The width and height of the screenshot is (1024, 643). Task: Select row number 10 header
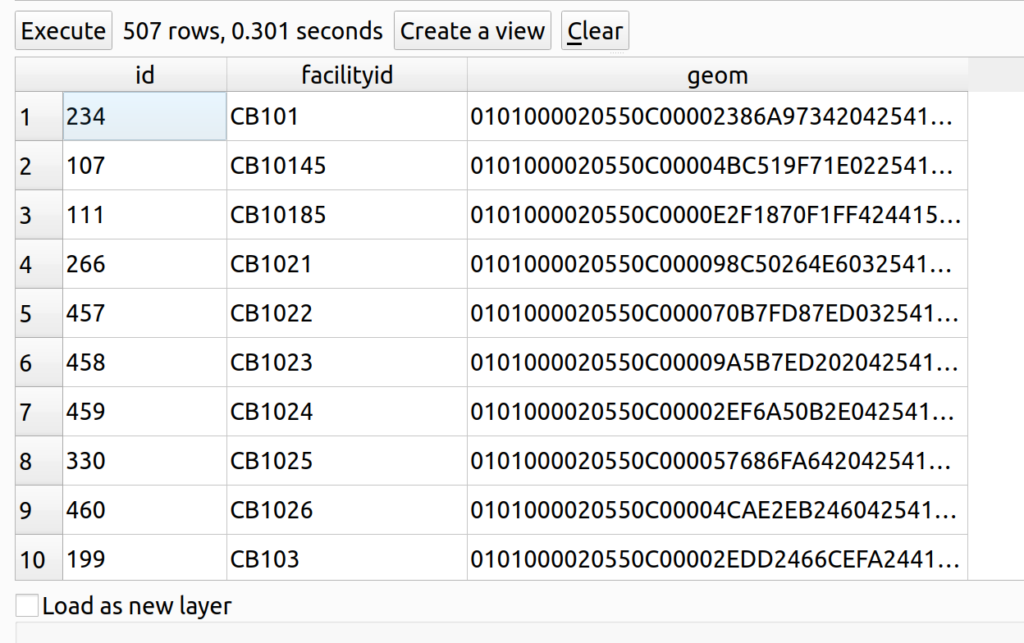(x=38, y=559)
